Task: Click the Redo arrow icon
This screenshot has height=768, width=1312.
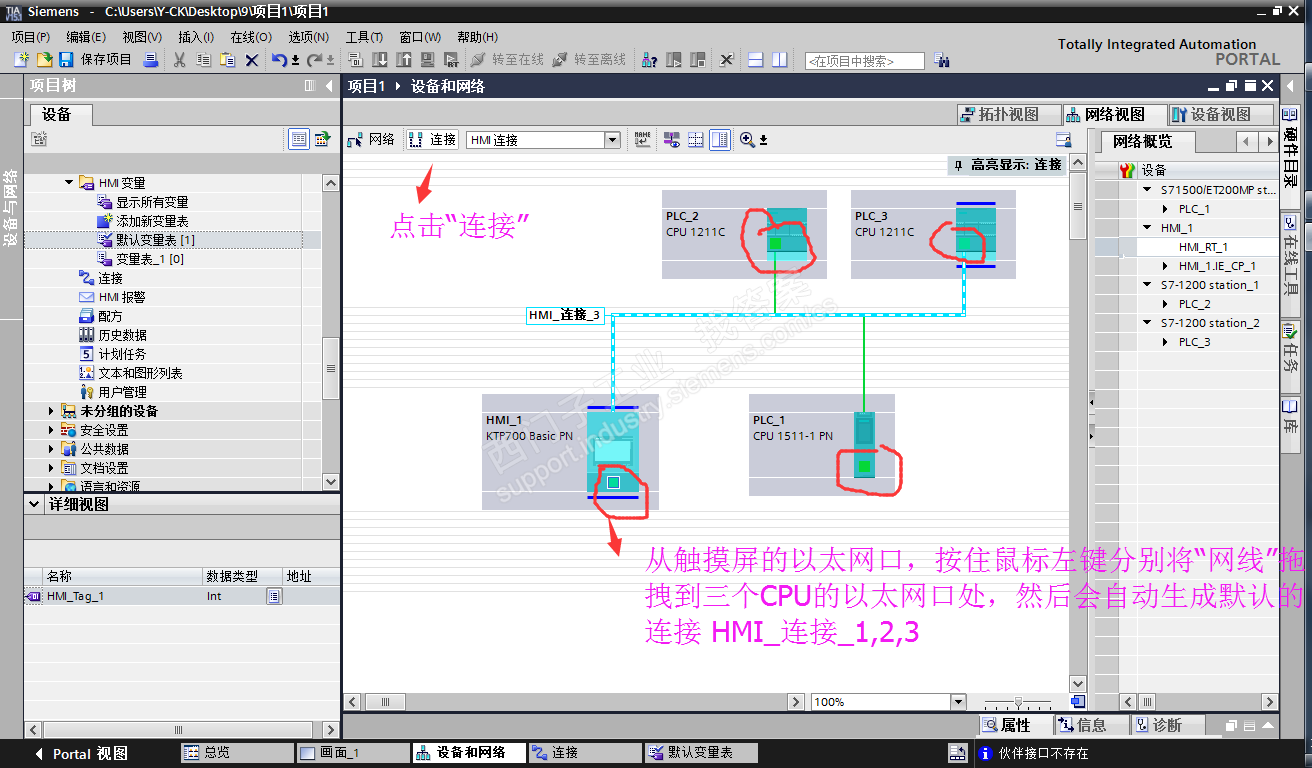Action: 314,60
